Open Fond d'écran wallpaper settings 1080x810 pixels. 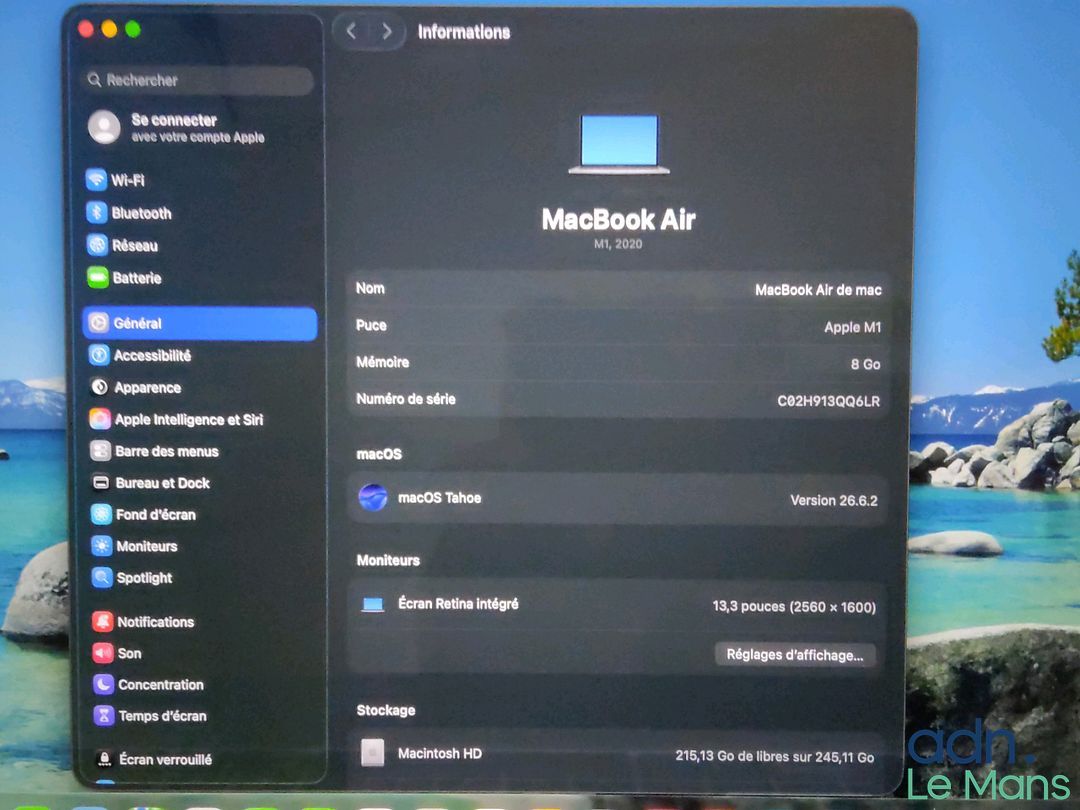pyautogui.click(x=143, y=515)
